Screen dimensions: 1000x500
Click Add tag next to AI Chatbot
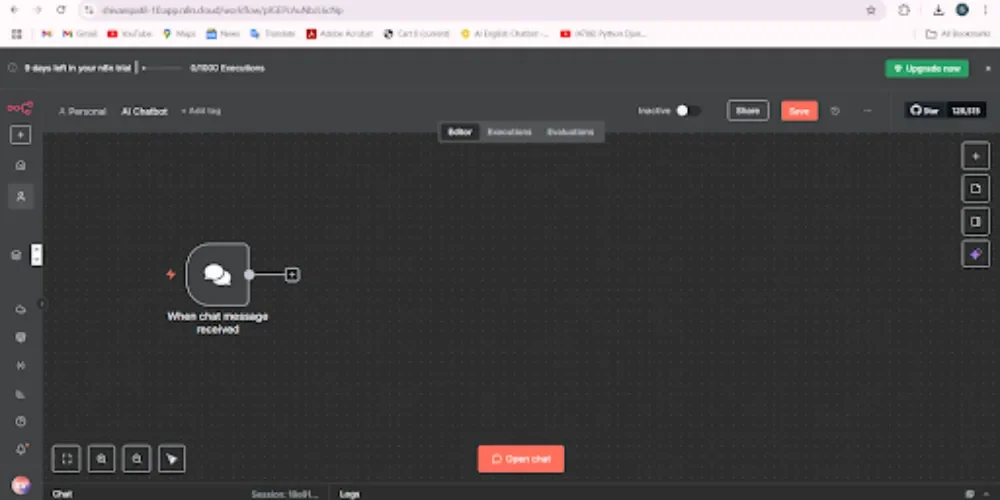click(x=201, y=111)
